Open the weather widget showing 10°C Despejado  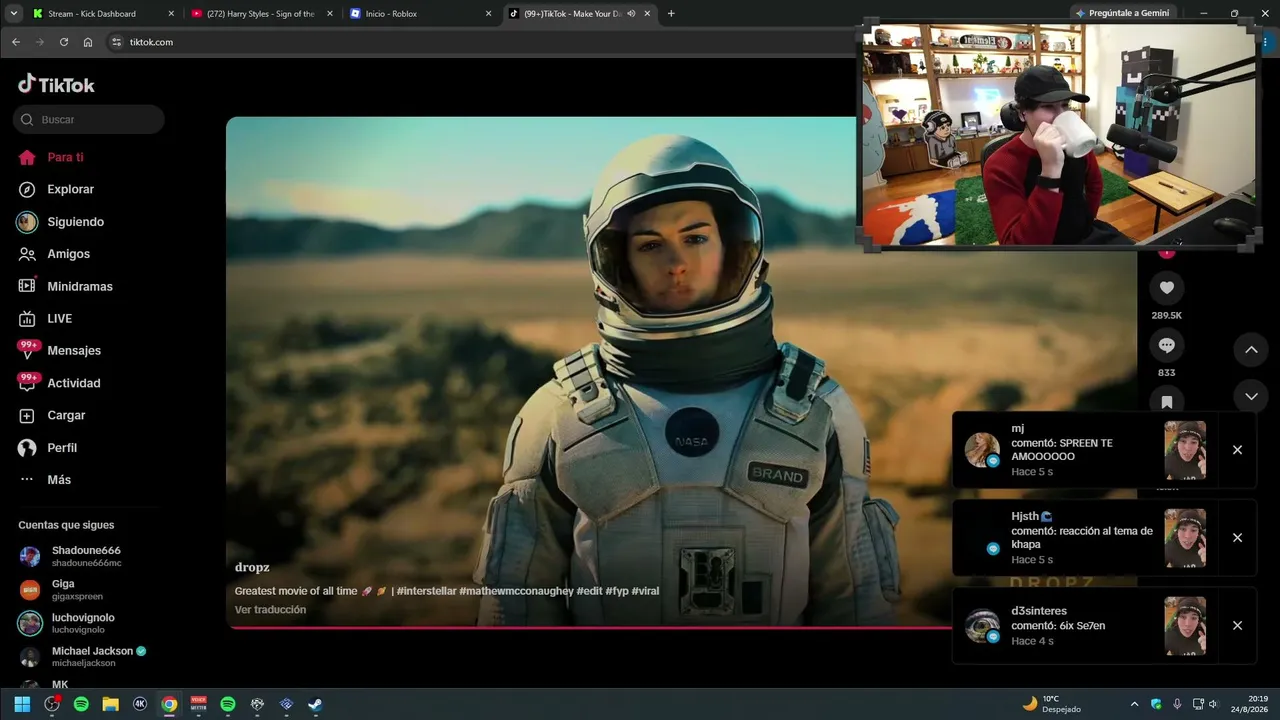tap(1051, 704)
